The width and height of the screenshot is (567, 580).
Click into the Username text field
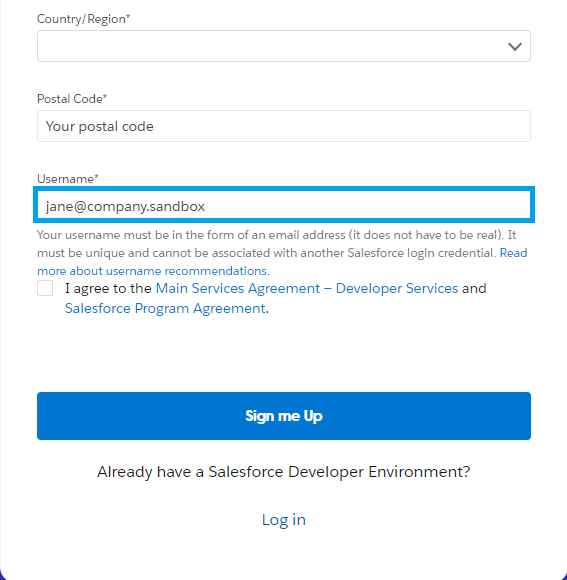tap(284, 205)
